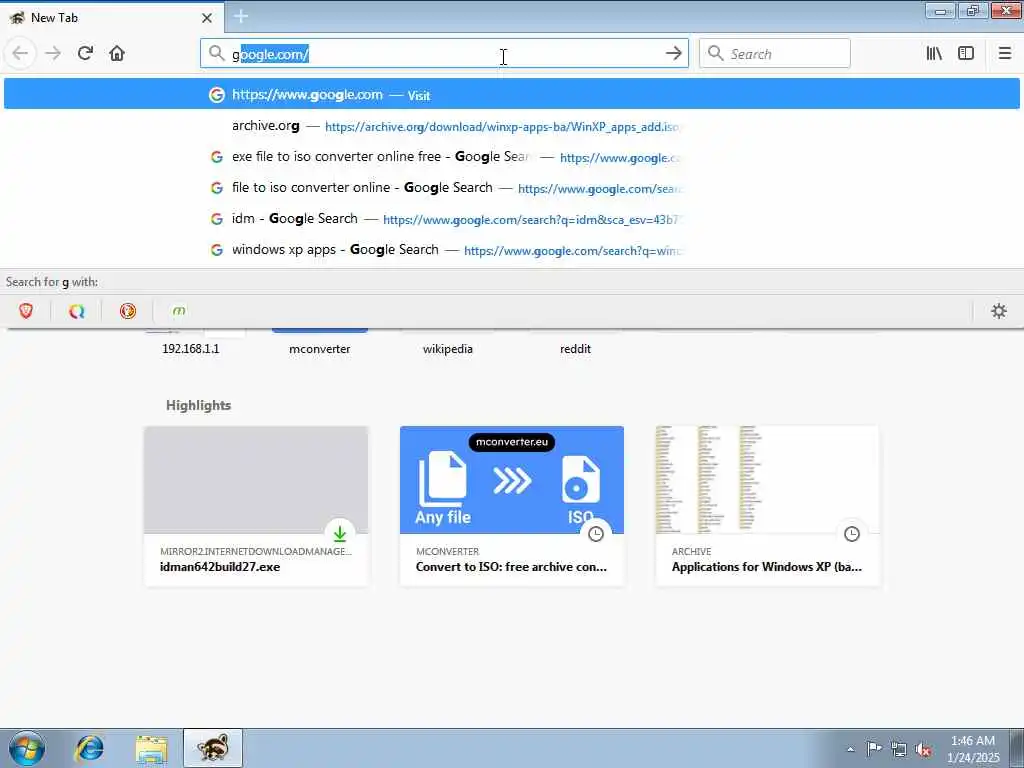Open Windows Explorer folder on taskbar

(152, 748)
